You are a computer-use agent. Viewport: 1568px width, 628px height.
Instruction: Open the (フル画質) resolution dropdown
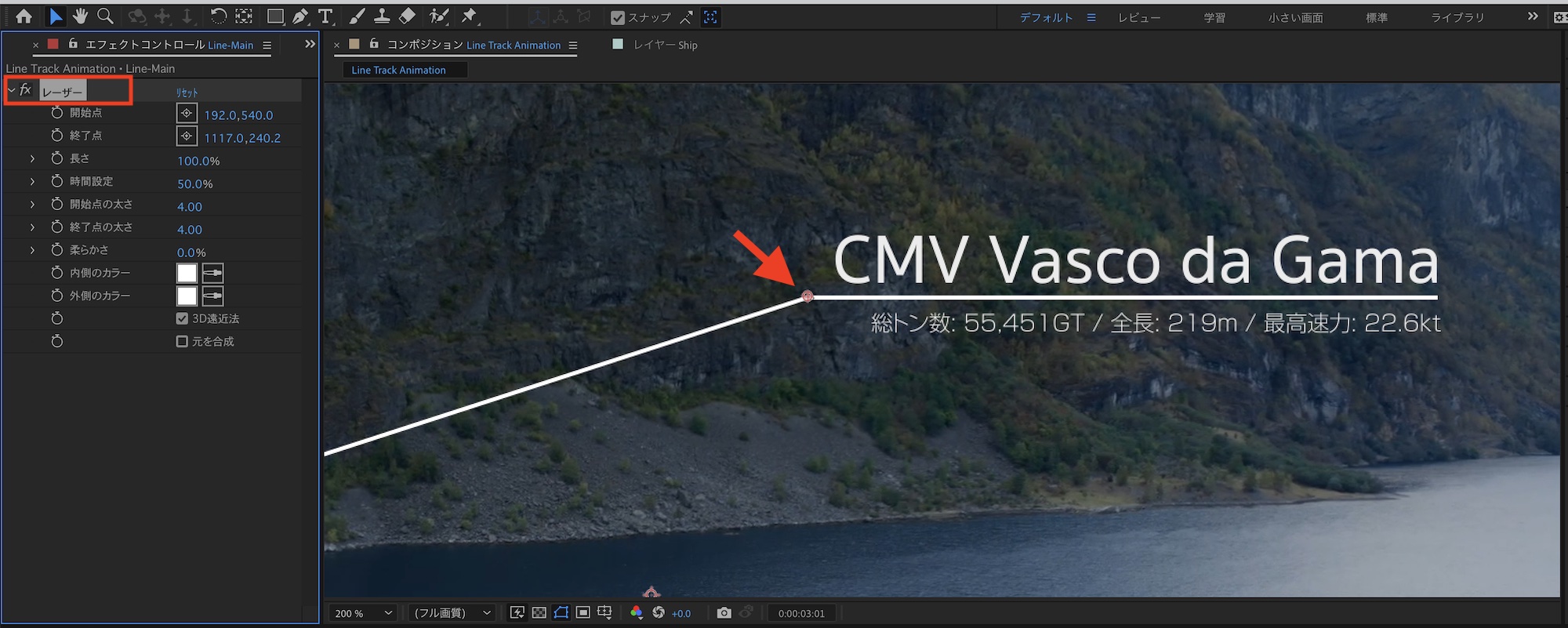coord(452,613)
